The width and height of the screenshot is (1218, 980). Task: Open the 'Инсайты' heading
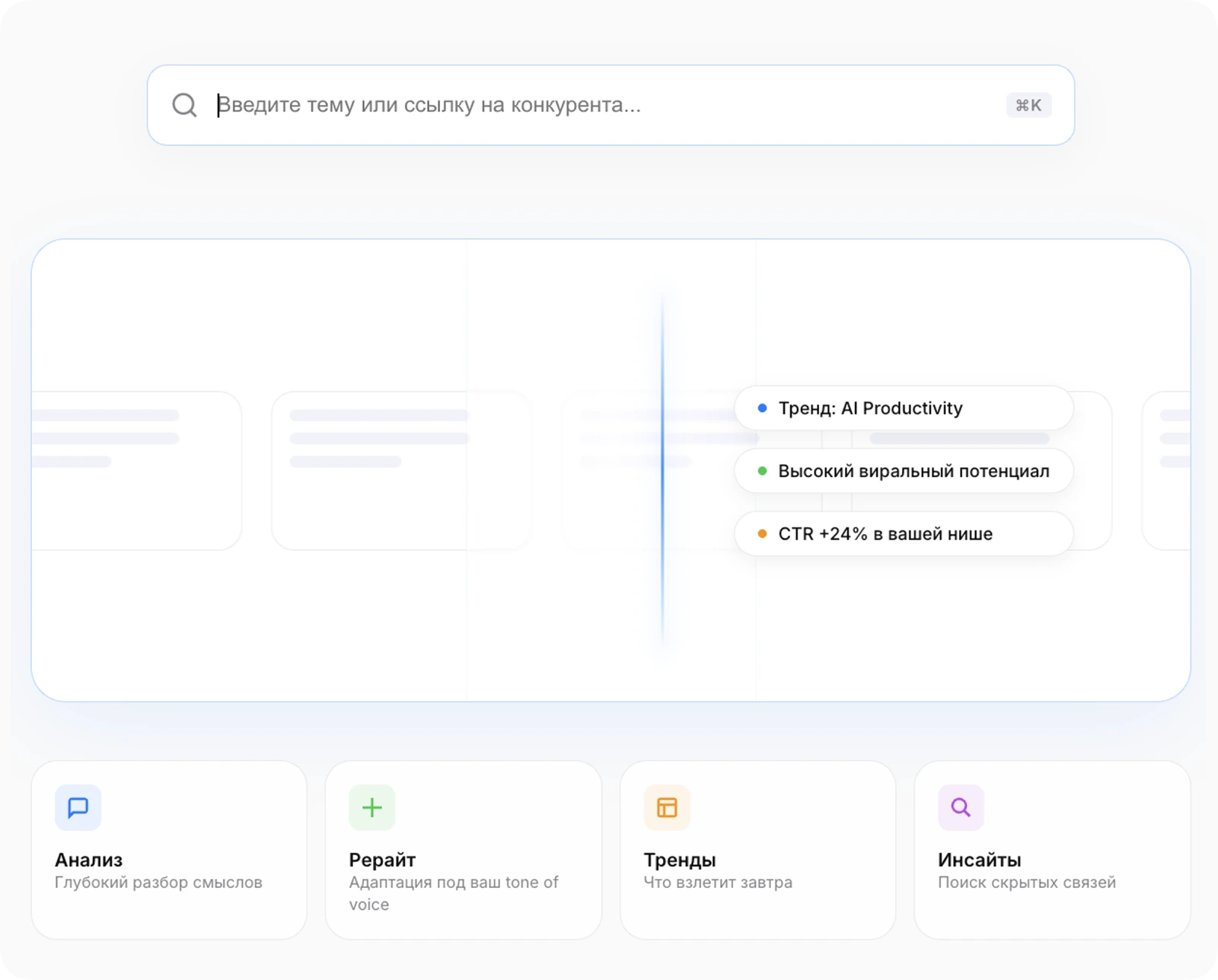click(980, 860)
